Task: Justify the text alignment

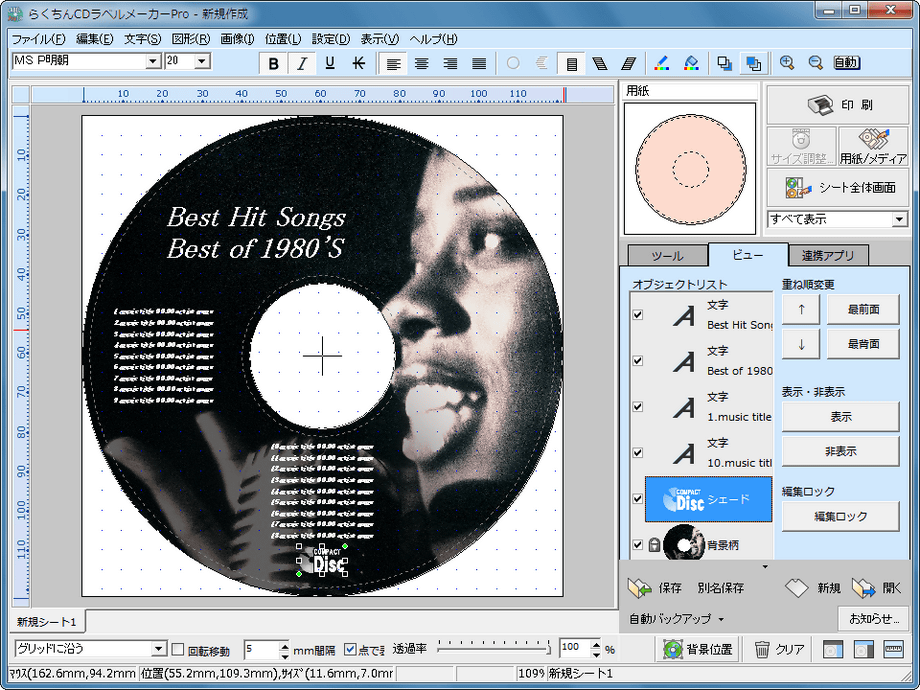Action: coord(479,63)
